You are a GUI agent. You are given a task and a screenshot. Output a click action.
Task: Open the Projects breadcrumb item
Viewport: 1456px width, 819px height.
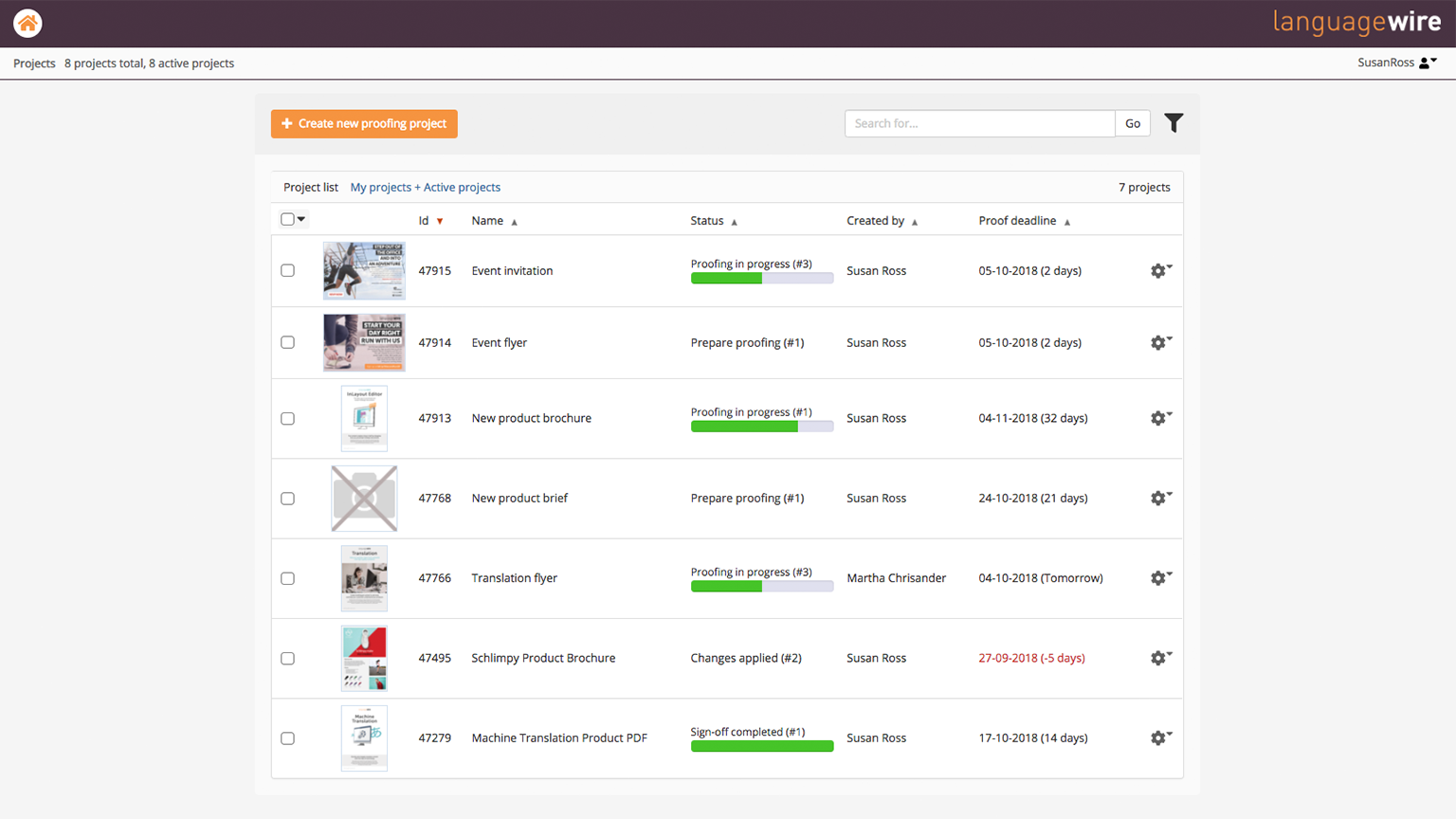(34, 64)
